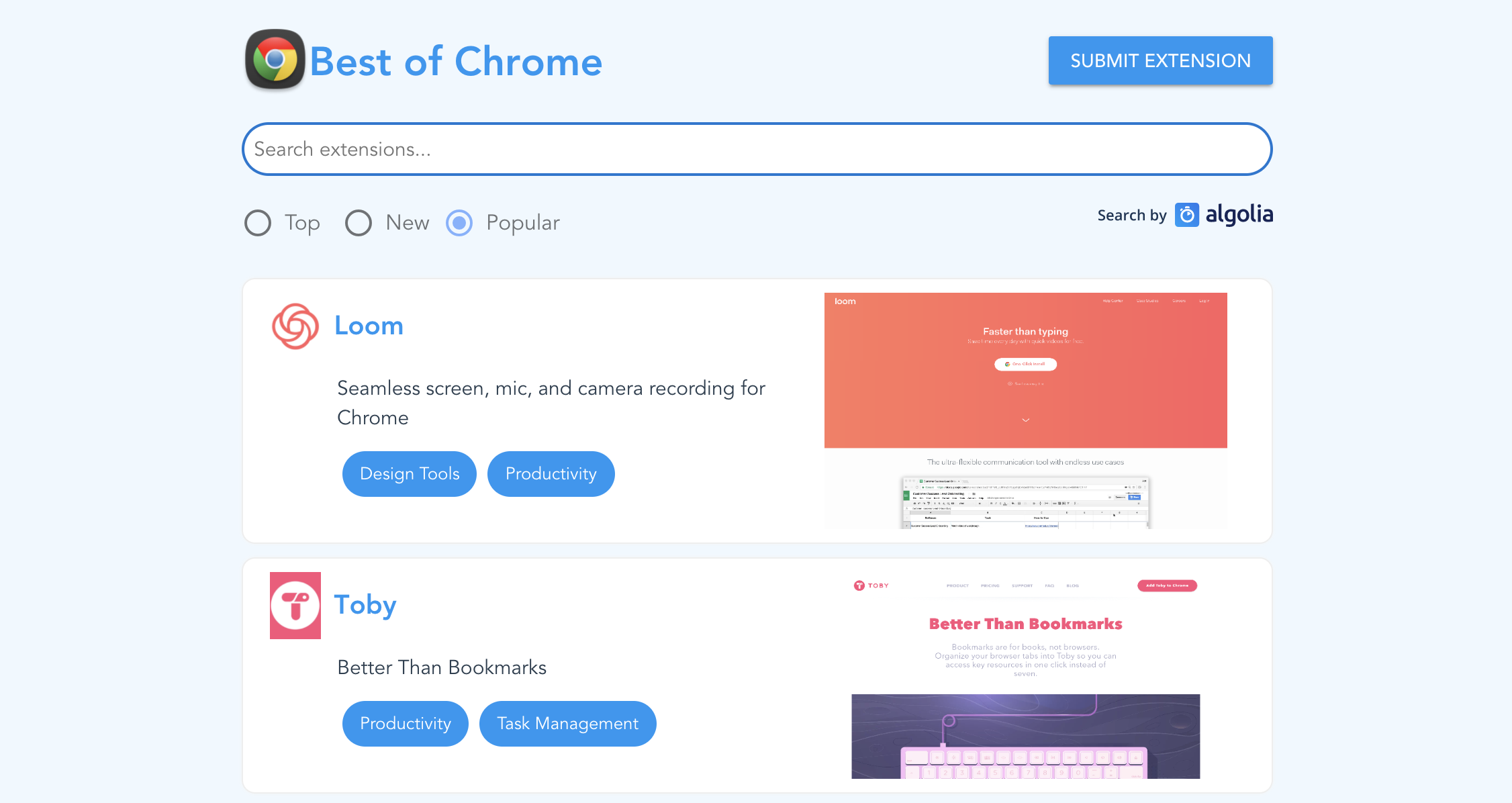Select the Popular sorting option
This screenshot has width=1512, height=803.
[x=459, y=223]
